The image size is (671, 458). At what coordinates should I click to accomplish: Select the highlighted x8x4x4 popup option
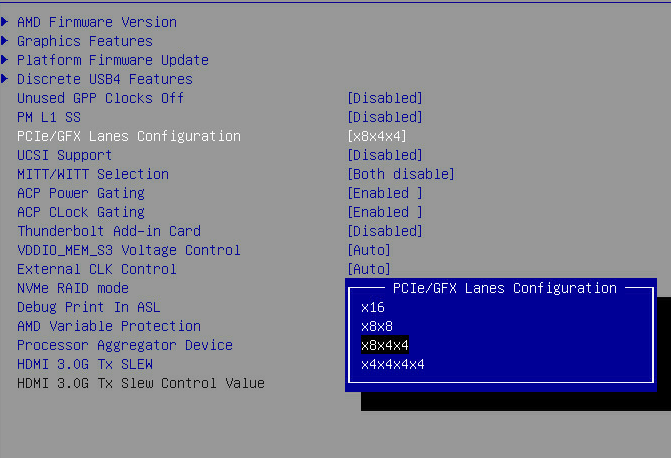385,345
